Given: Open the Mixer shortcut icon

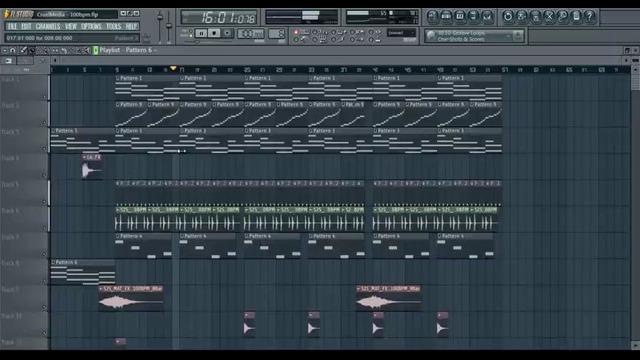Looking at the screenshot, I should (x=487, y=16).
